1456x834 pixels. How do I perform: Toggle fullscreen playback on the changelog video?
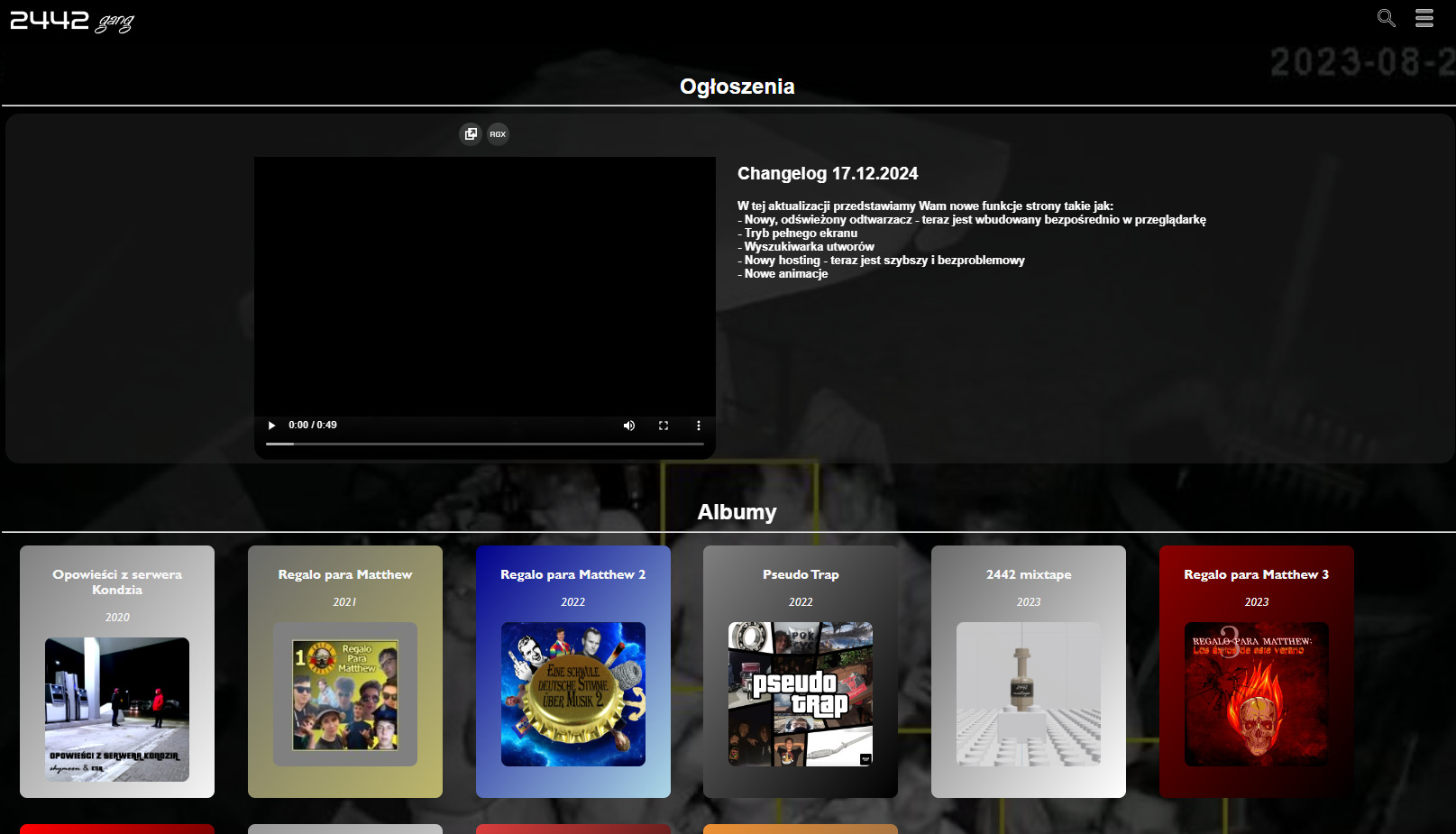[x=664, y=425]
